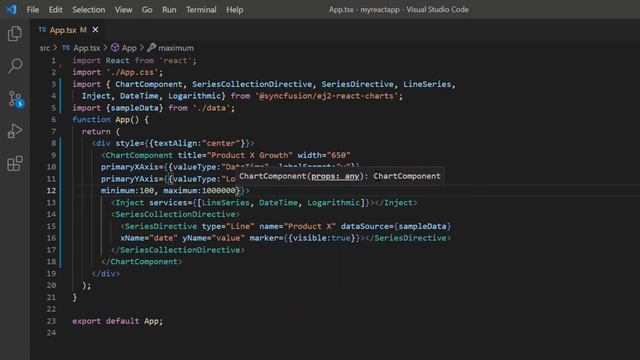This screenshot has height=360, width=640.
Task: Click 'sampleData' in the import line
Action: [134, 108]
